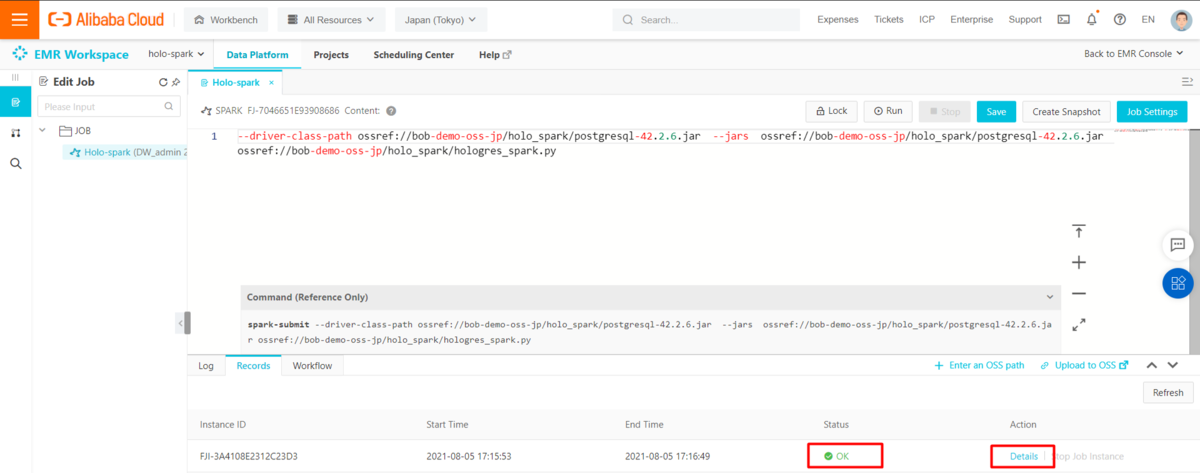1200x473 pixels.
Task: Open the orange hamburger main menu
Action: (x=19, y=19)
